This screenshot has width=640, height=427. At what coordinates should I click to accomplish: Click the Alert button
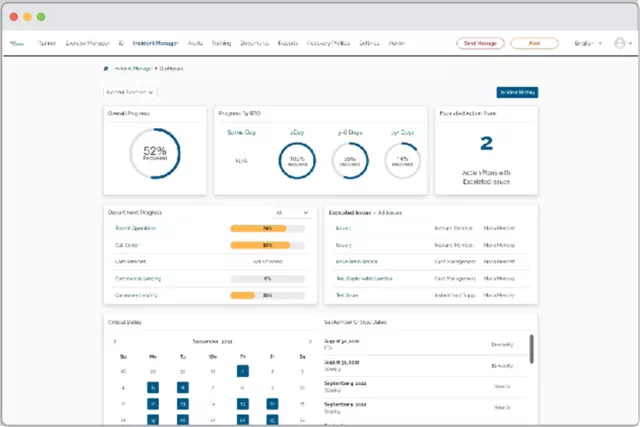point(534,43)
